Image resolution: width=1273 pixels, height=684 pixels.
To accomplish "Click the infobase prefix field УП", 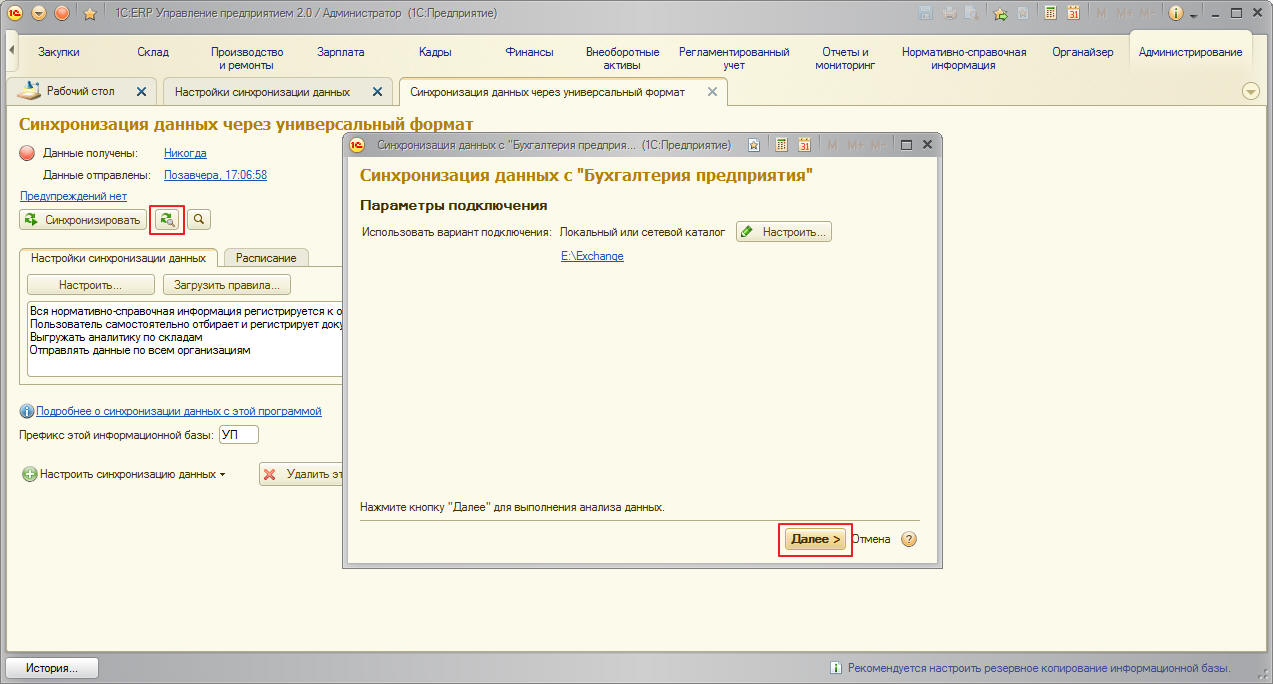I will pyautogui.click(x=238, y=435).
